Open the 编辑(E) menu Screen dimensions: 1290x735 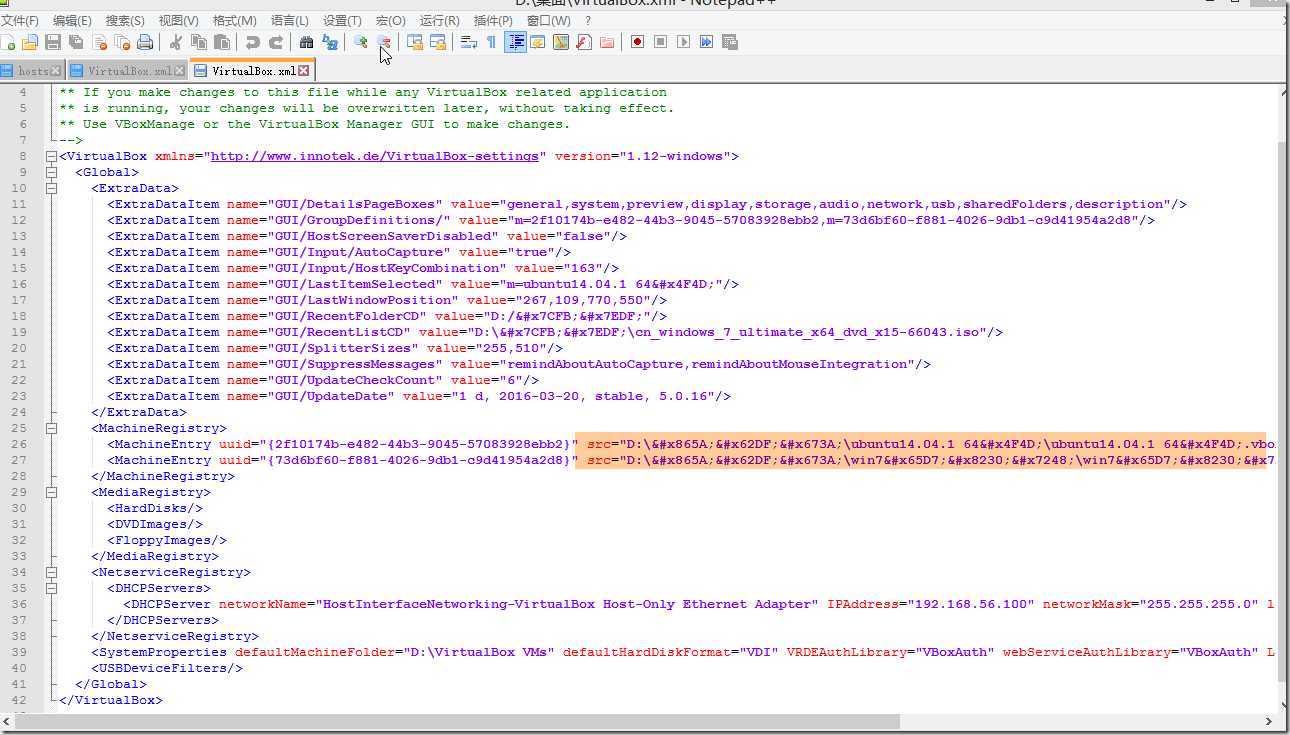pos(72,20)
